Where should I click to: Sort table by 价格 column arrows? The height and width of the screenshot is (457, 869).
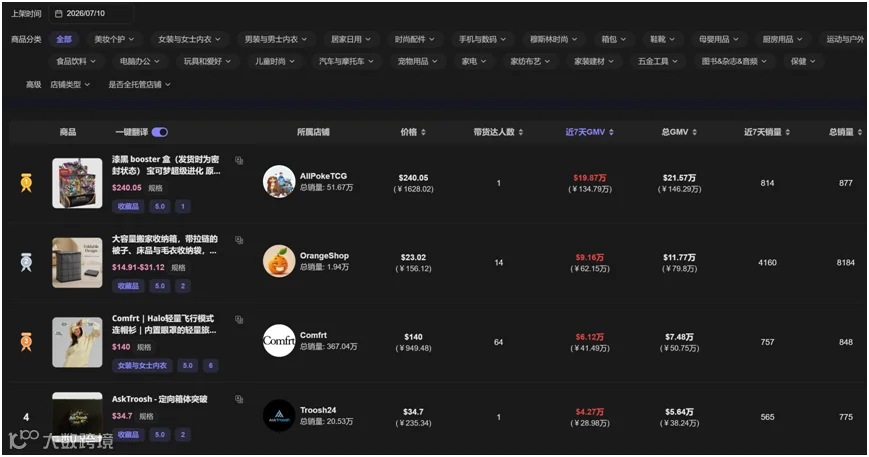click(423, 132)
